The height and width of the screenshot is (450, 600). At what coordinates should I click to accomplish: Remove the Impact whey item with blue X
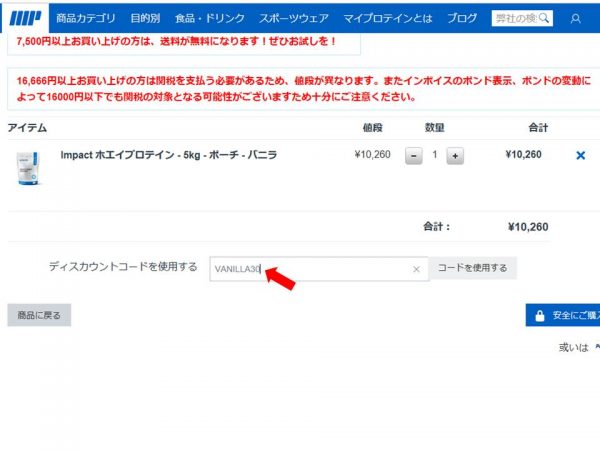[580, 155]
